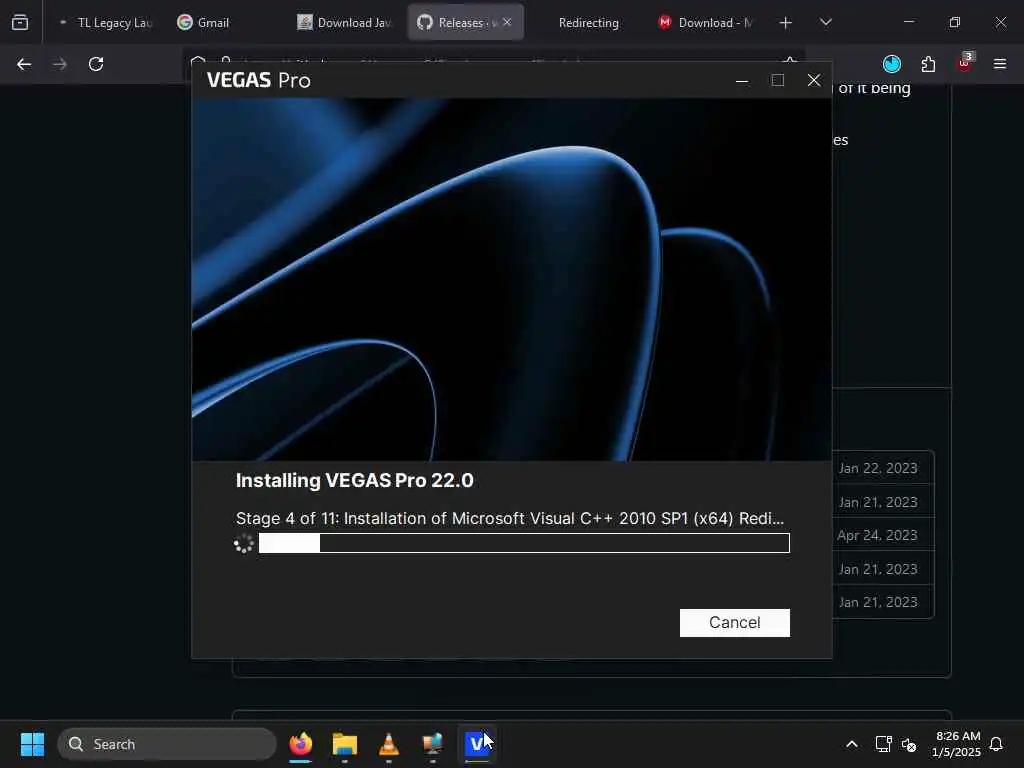Open a new browser tab
The width and height of the screenshot is (1024, 768).
[x=786, y=23]
